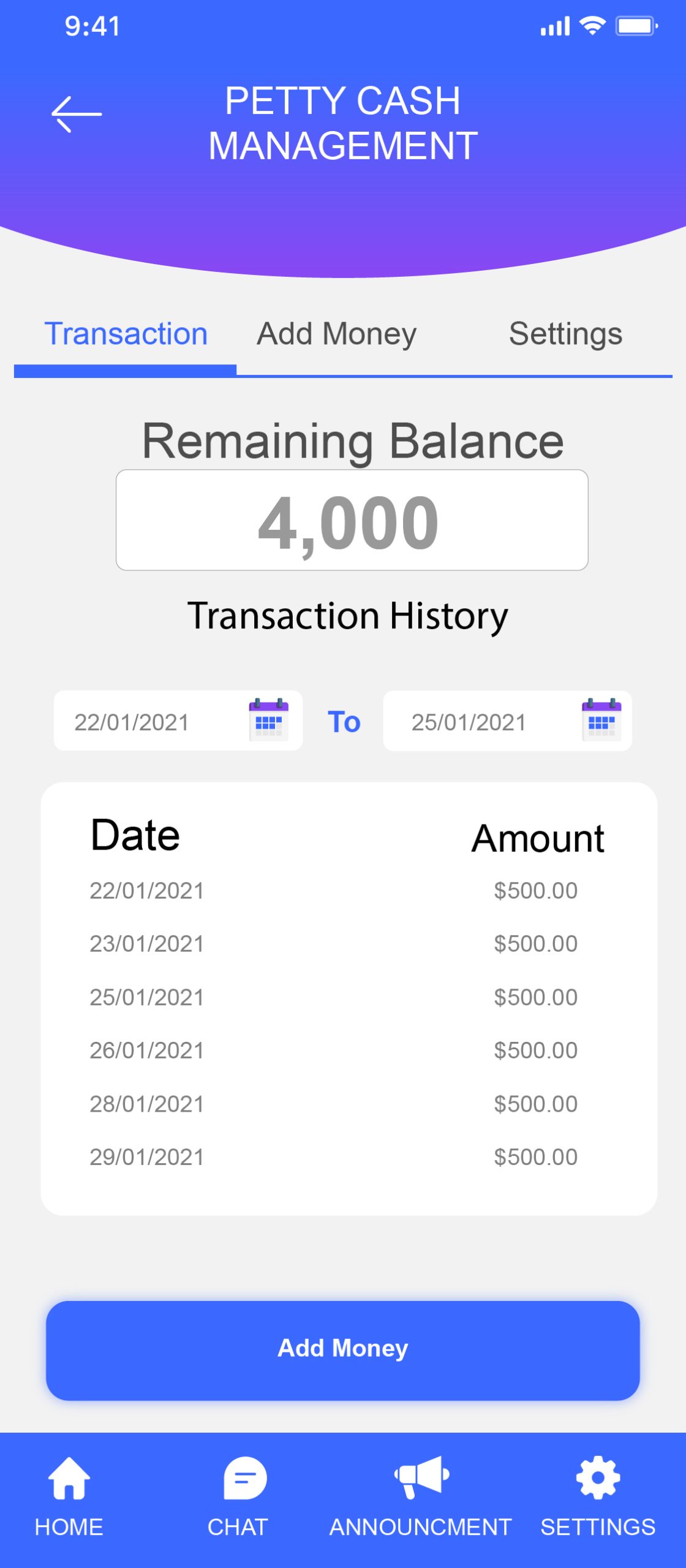This screenshot has height=1568, width=686.
Task: Click the Date column header
Action: click(135, 835)
